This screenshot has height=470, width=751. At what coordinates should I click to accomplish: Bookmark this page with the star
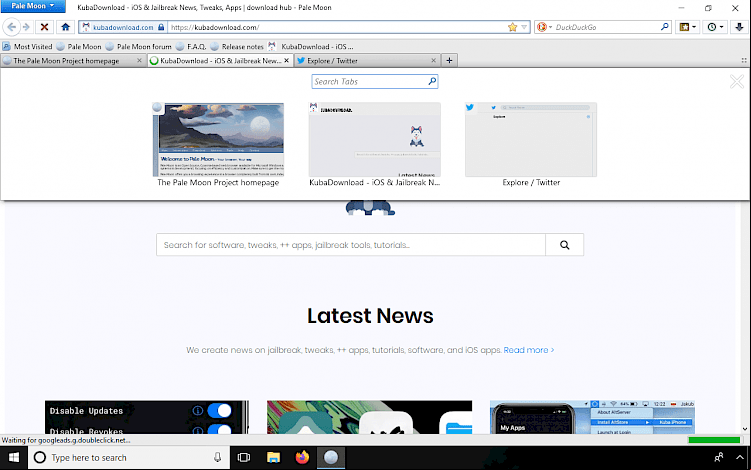[x=512, y=27]
